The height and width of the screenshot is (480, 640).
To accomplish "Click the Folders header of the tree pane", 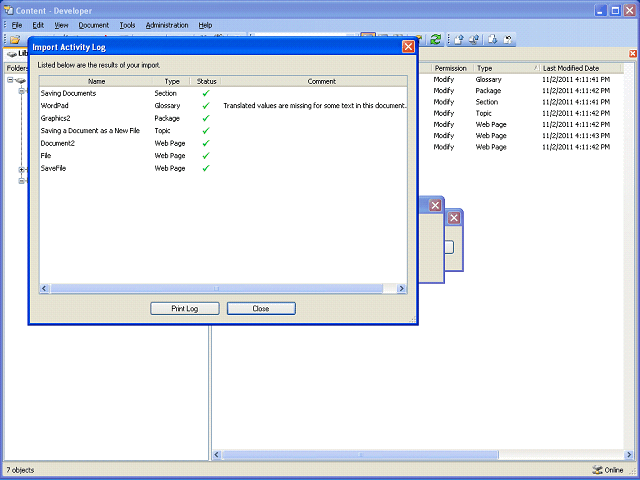I will [17, 68].
